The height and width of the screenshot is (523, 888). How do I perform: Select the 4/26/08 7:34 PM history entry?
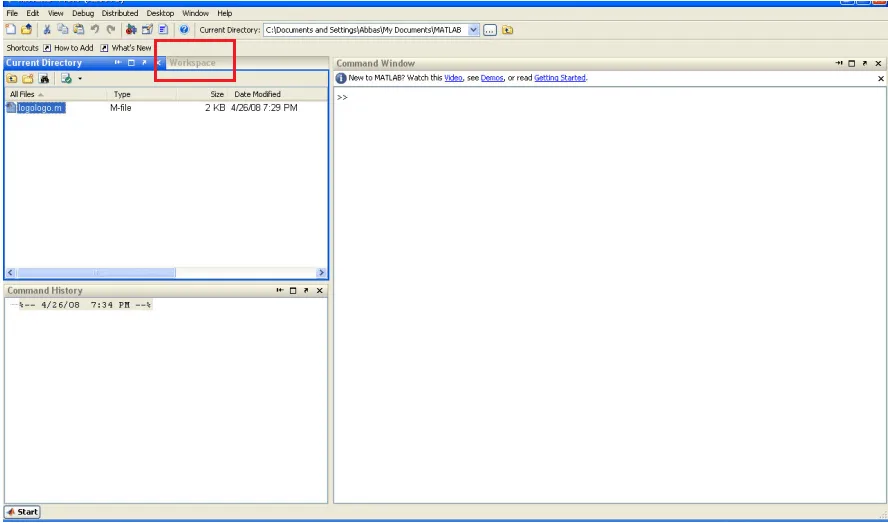pyautogui.click(x=85, y=305)
